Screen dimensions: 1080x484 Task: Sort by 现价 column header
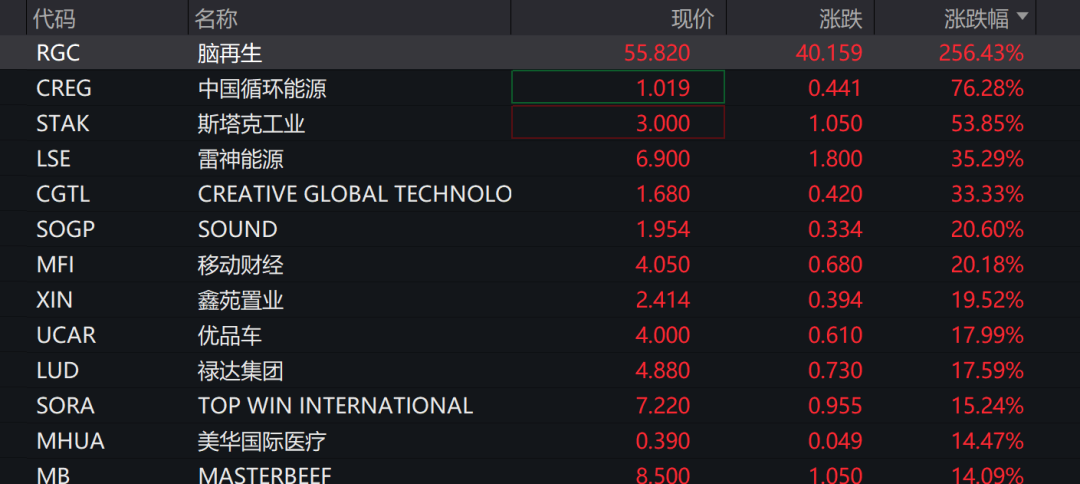click(x=693, y=18)
